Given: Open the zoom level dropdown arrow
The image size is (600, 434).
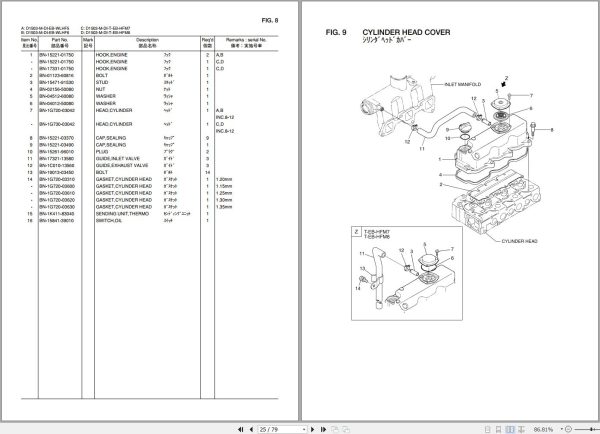Looking at the screenshot, I should pyautogui.click(x=562, y=429).
